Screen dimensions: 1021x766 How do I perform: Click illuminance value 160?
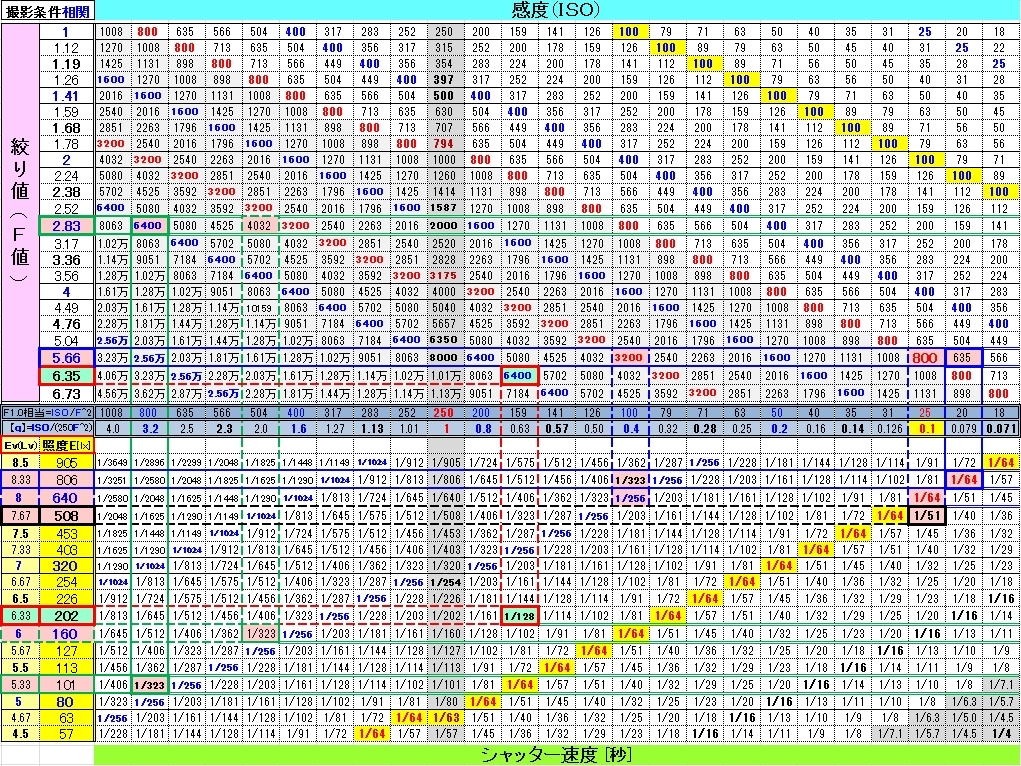(x=66, y=634)
